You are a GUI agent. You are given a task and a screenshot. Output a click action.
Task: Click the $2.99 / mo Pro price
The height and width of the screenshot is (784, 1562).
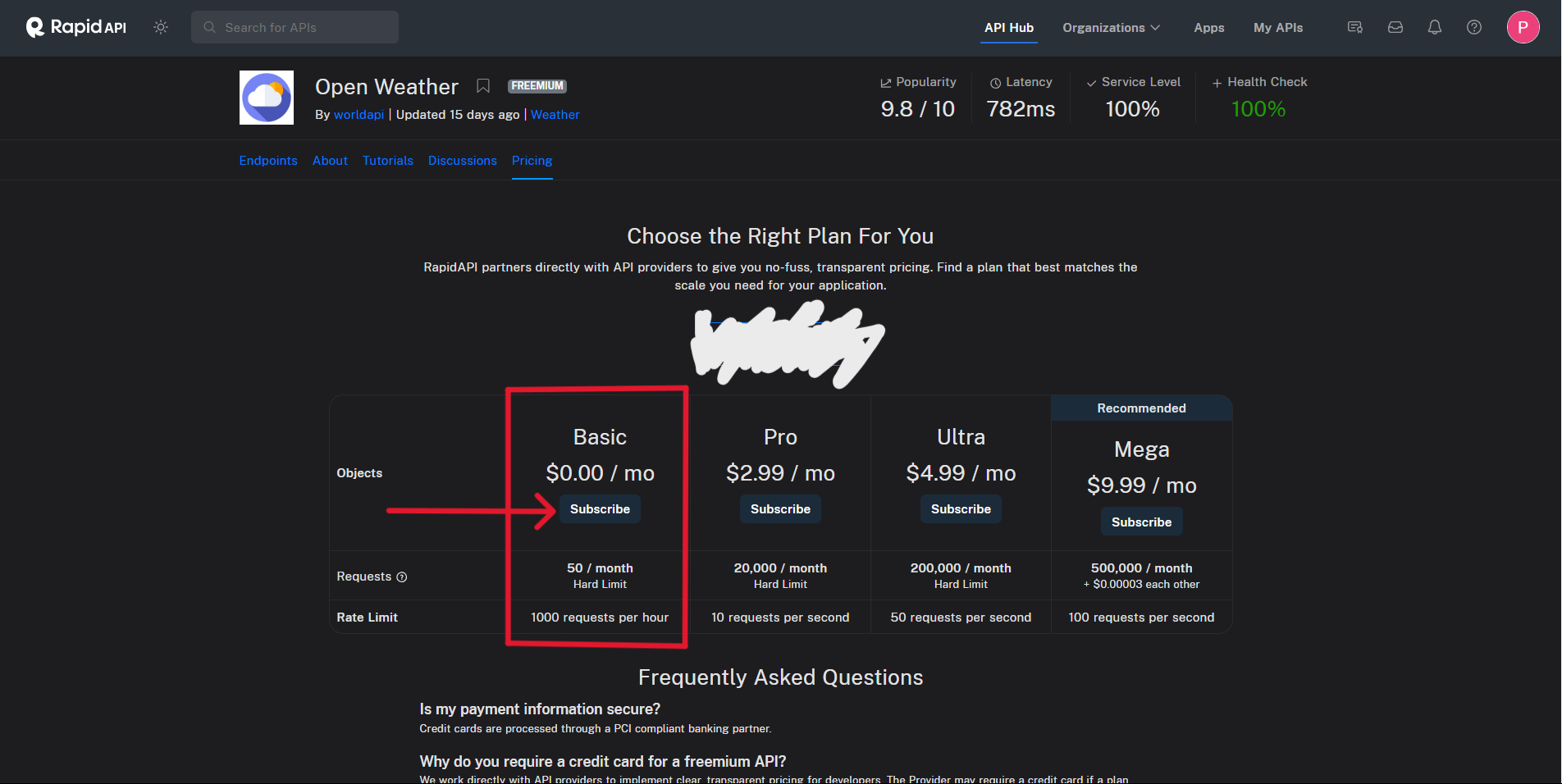[780, 473]
